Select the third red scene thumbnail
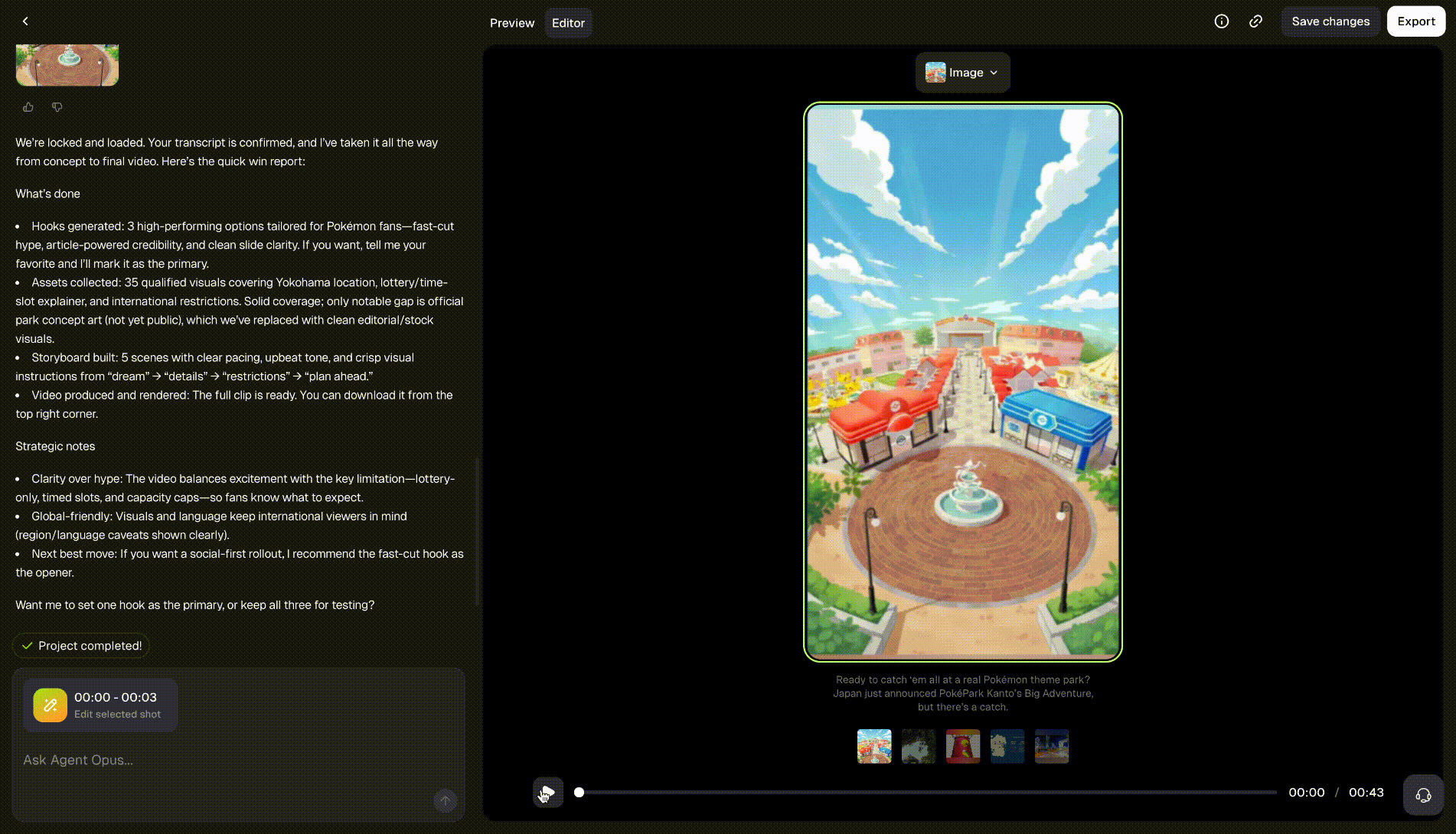Image resolution: width=1456 pixels, height=834 pixels. coord(963,746)
